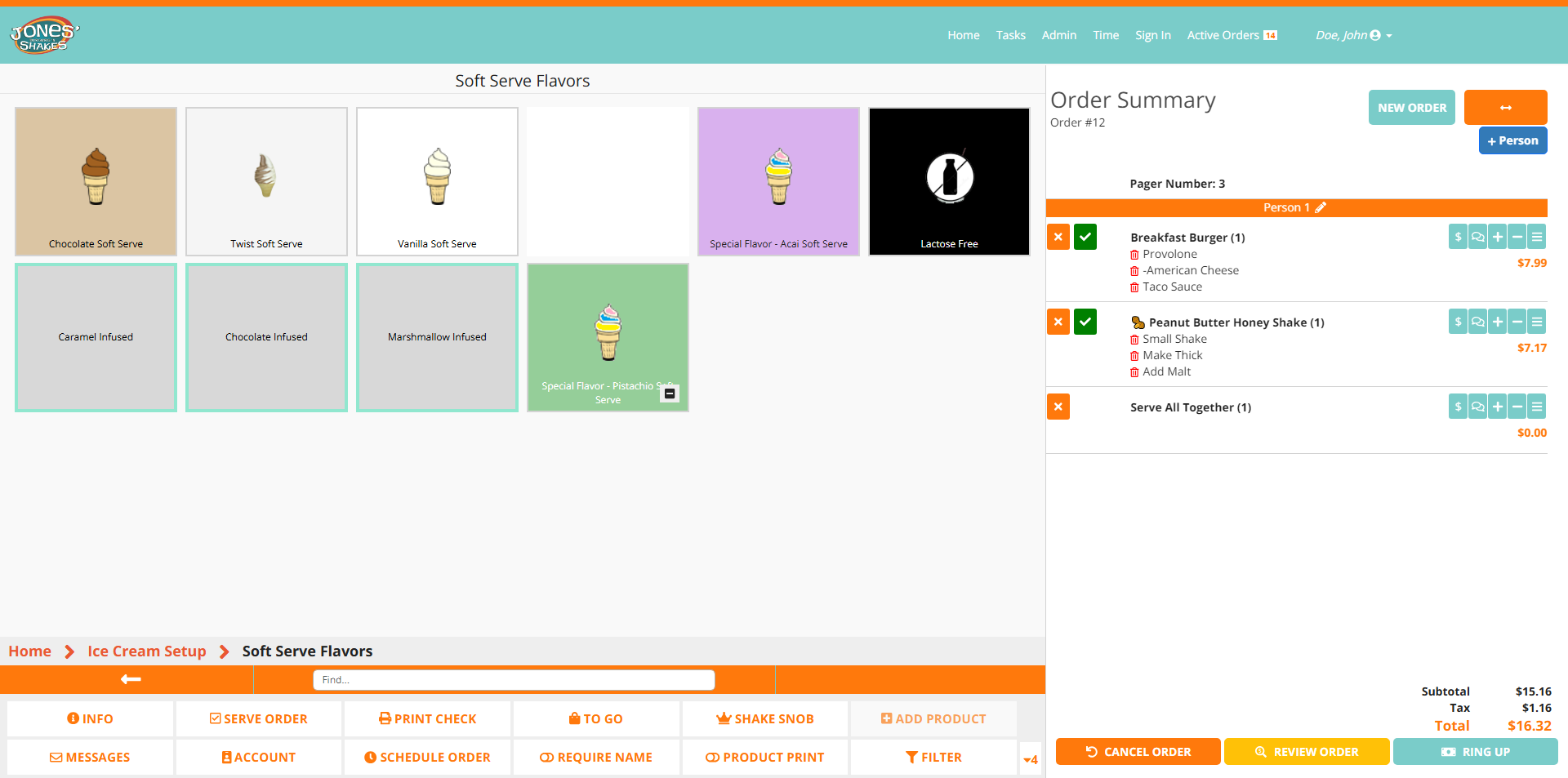Decrease quantity of Breakfast Burger with minus
The height and width of the screenshot is (778, 1568).
[1517, 237]
